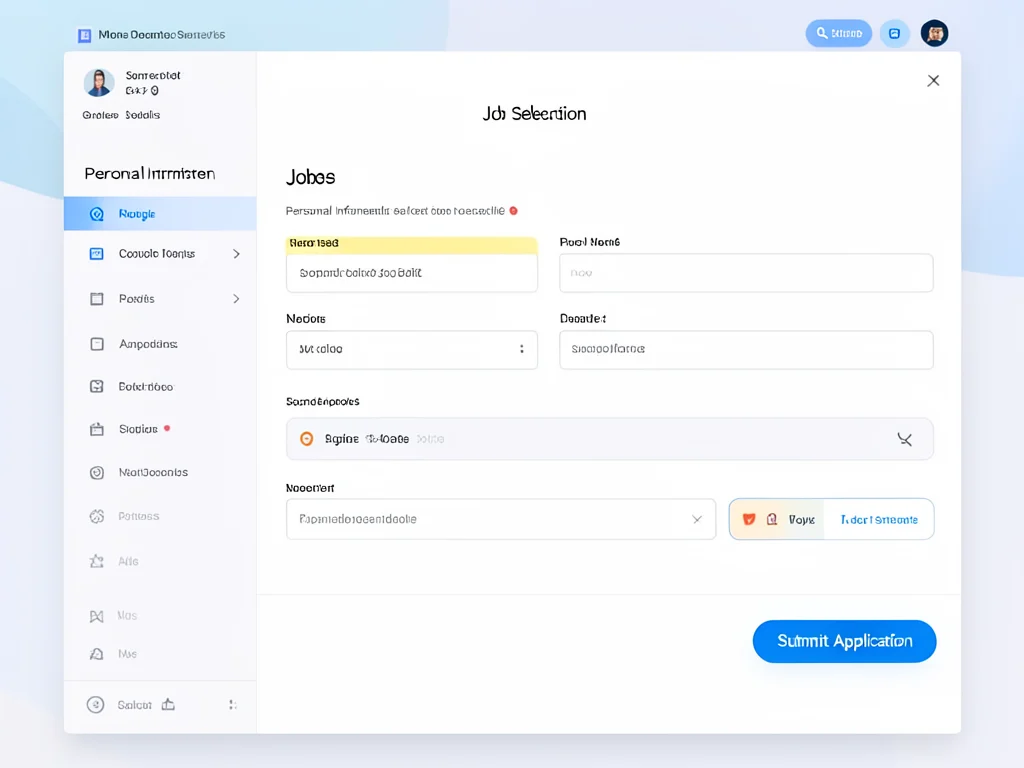
Task: Open the Poidis sidebar item
Action: tap(160, 298)
